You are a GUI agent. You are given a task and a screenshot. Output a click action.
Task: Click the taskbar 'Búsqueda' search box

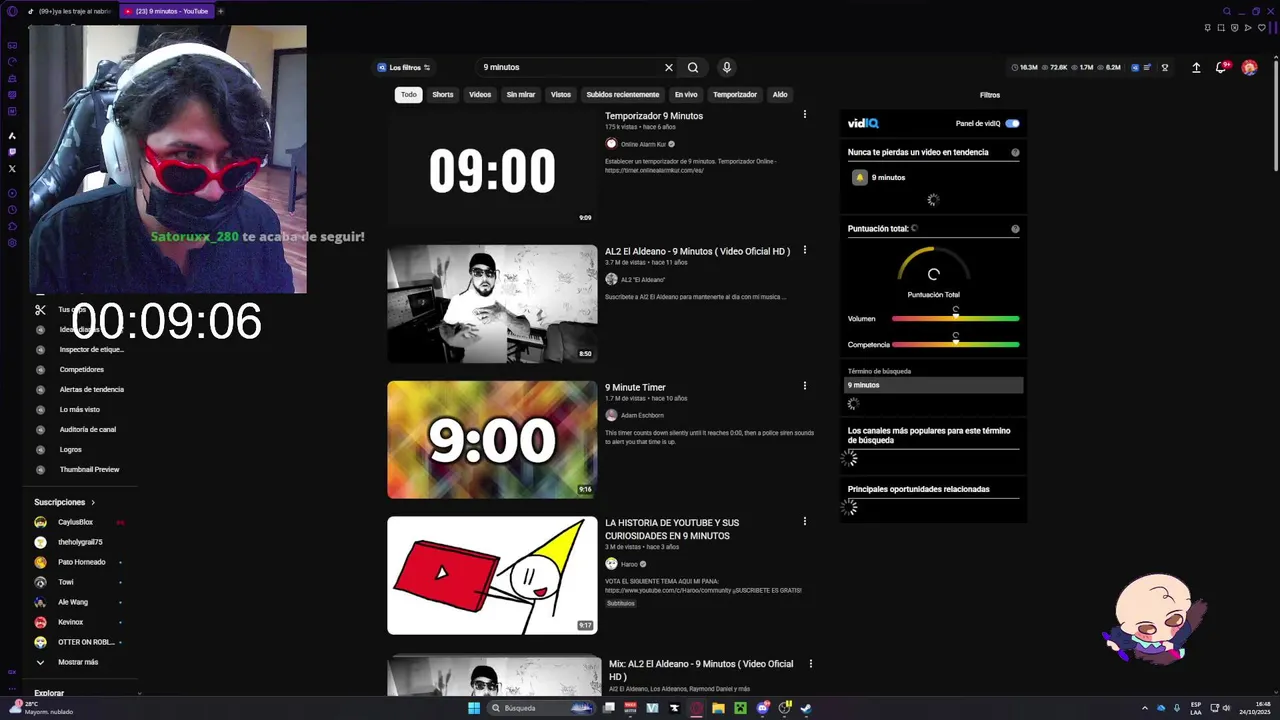click(541, 708)
